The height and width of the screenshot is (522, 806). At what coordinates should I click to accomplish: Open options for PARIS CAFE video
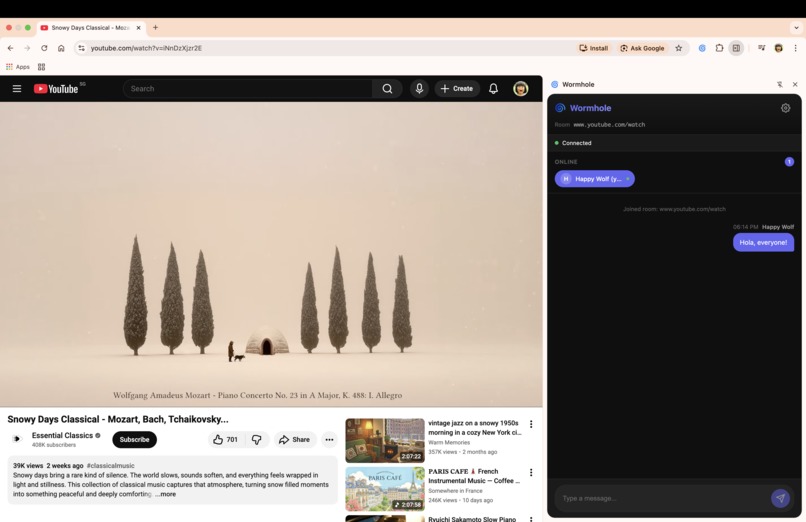coord(531,473)
